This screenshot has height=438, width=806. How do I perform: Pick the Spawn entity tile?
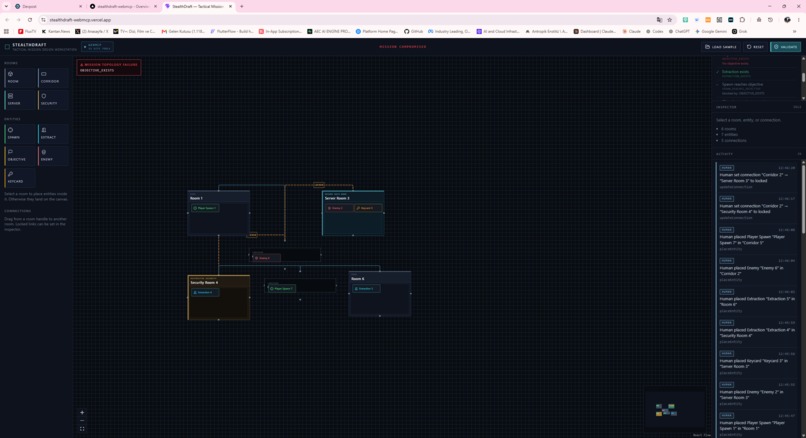point(20,134)
